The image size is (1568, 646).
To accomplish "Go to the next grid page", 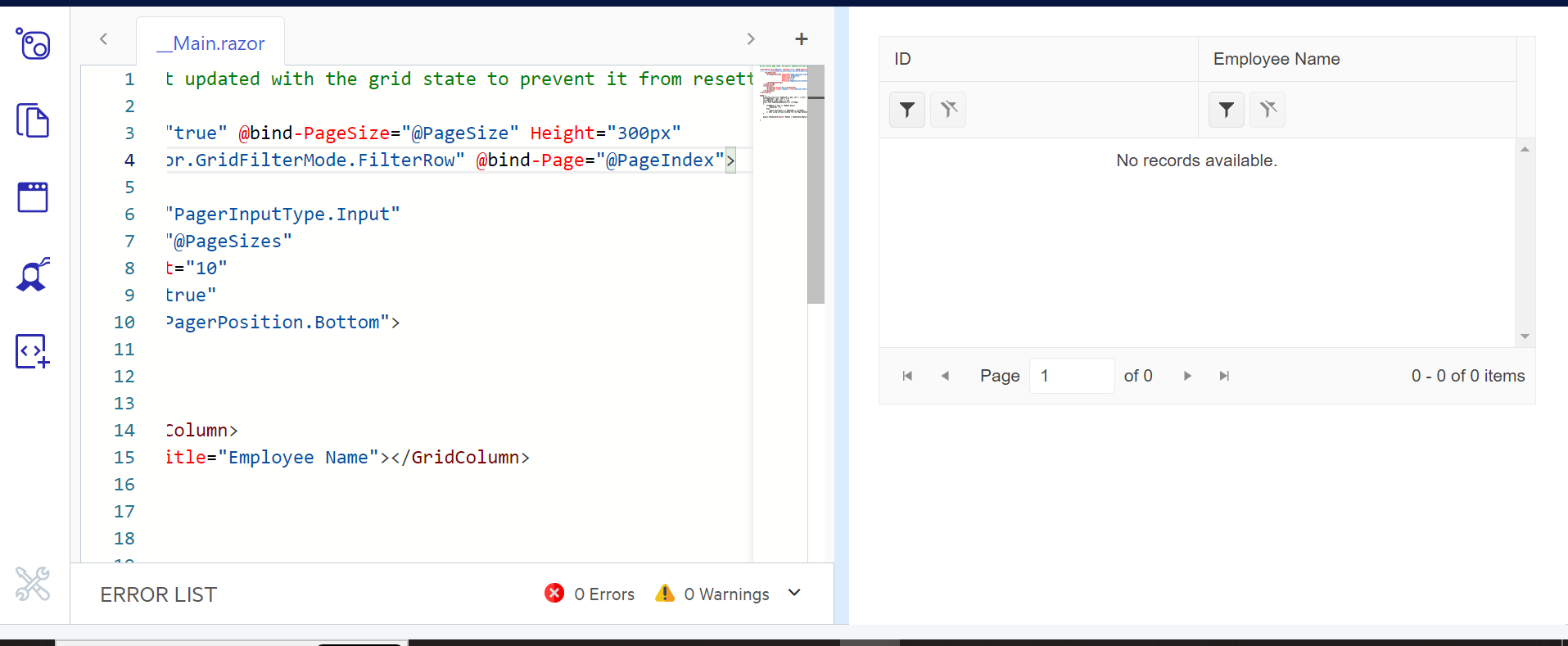I will [x=1187, y=376].
